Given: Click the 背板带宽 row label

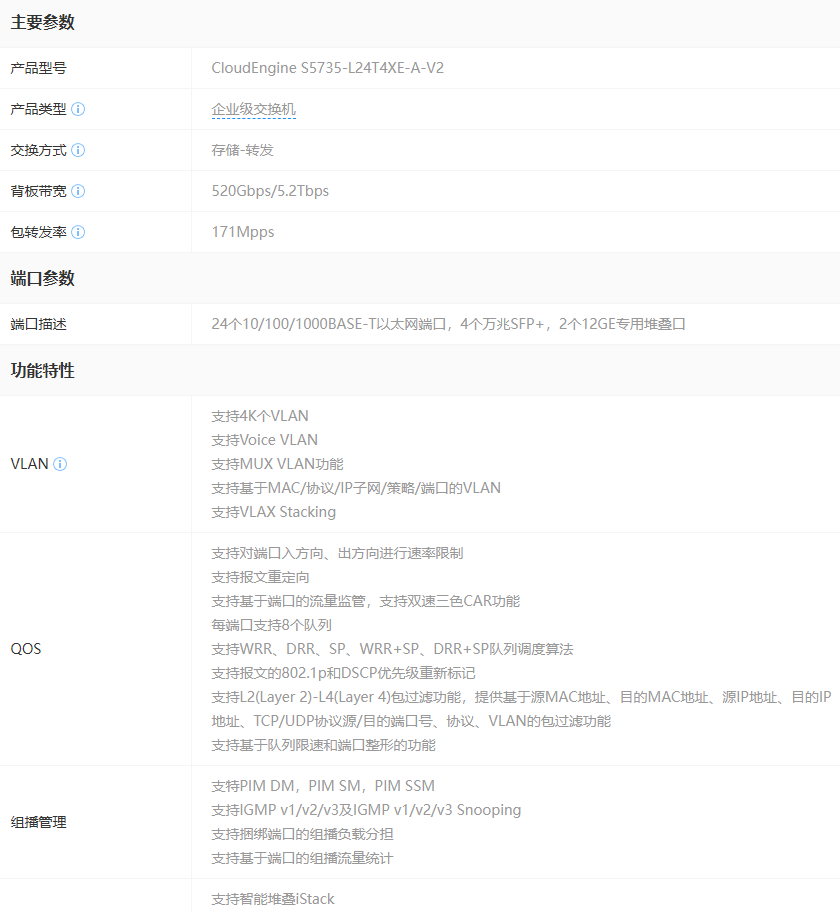Looking at the screenshot, I should [38, 191].
